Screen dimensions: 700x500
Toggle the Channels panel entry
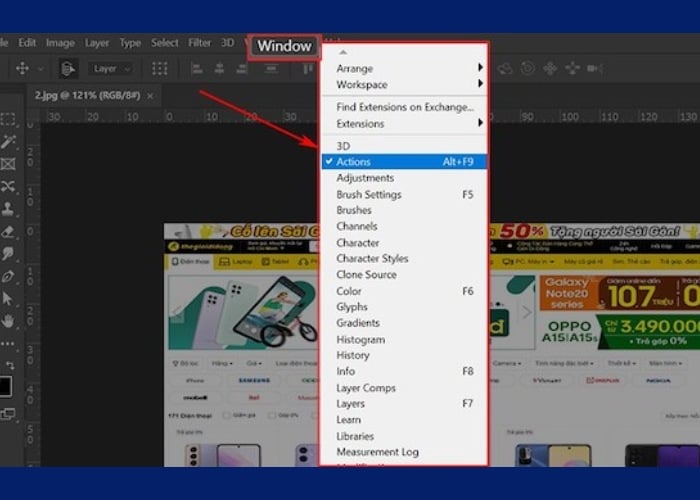[x=404, y=226]
